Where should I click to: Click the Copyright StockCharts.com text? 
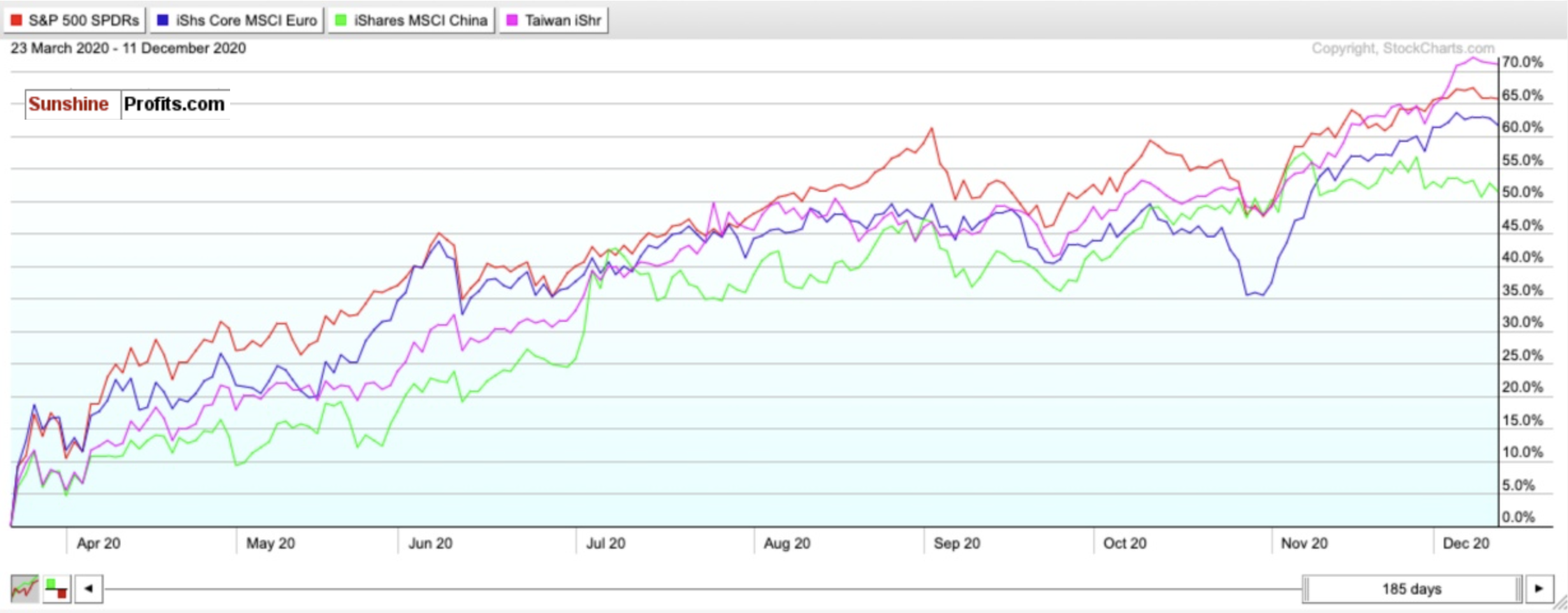pyautogui.click(x=1402, y=48)
